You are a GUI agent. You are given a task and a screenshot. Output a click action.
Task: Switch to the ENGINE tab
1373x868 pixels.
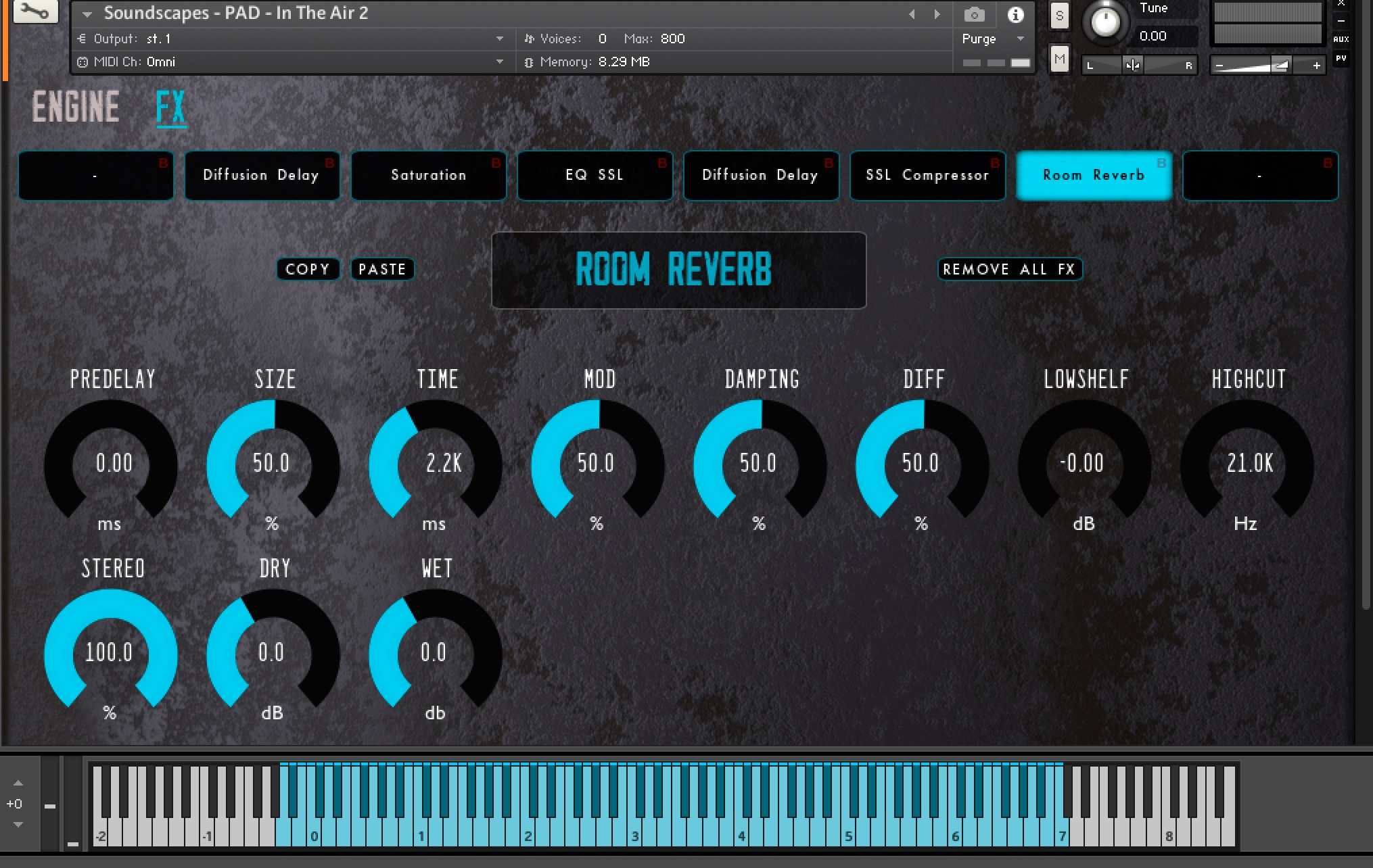coord(76,107)
